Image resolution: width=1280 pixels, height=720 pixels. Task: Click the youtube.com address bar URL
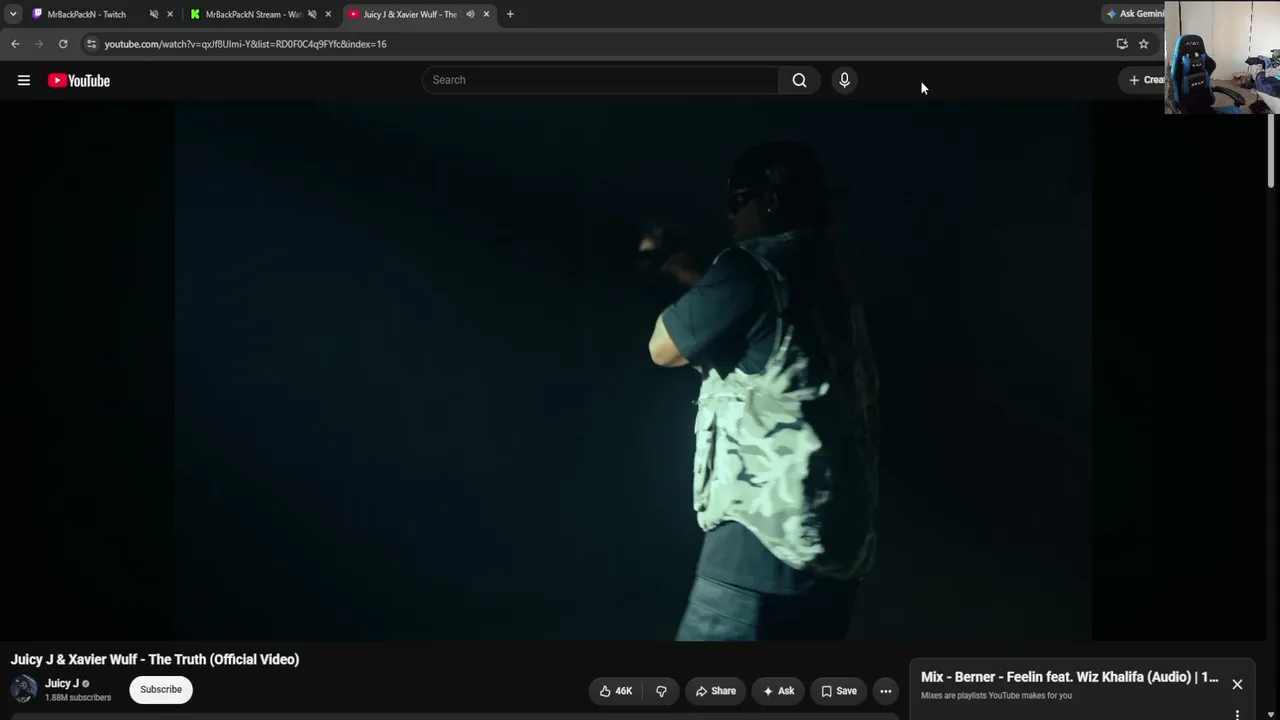pos(245,44)
